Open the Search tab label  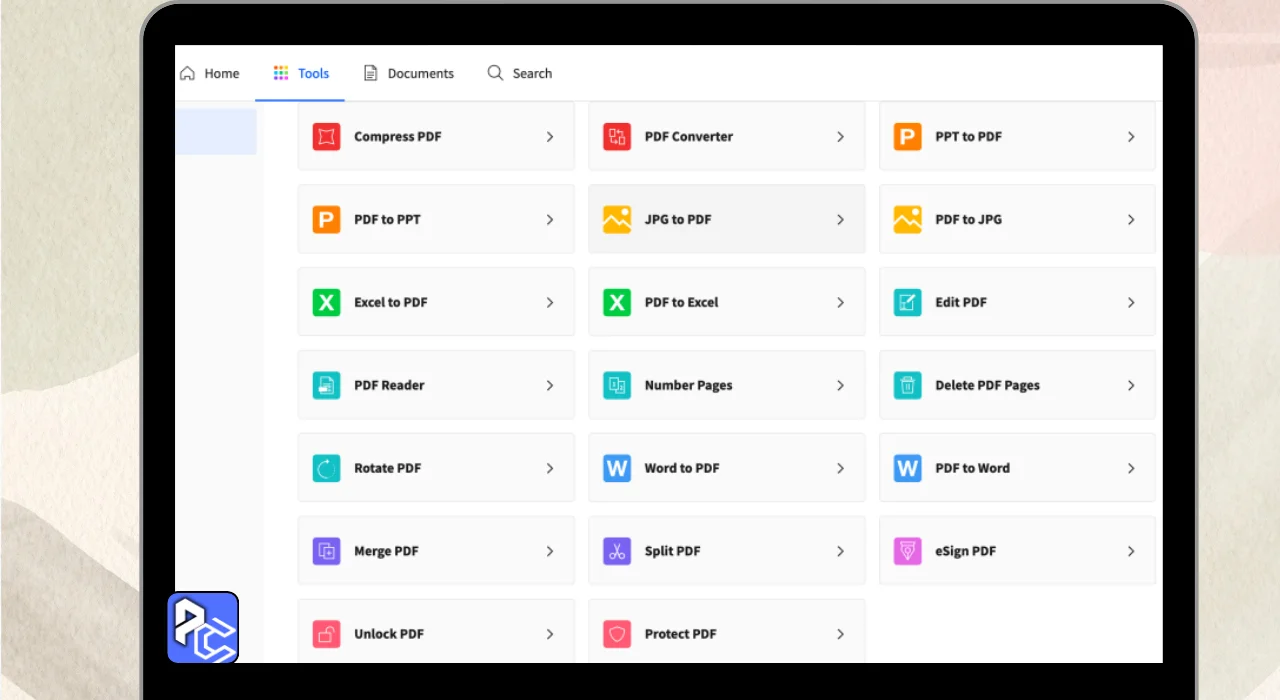(x=532, y=73)
